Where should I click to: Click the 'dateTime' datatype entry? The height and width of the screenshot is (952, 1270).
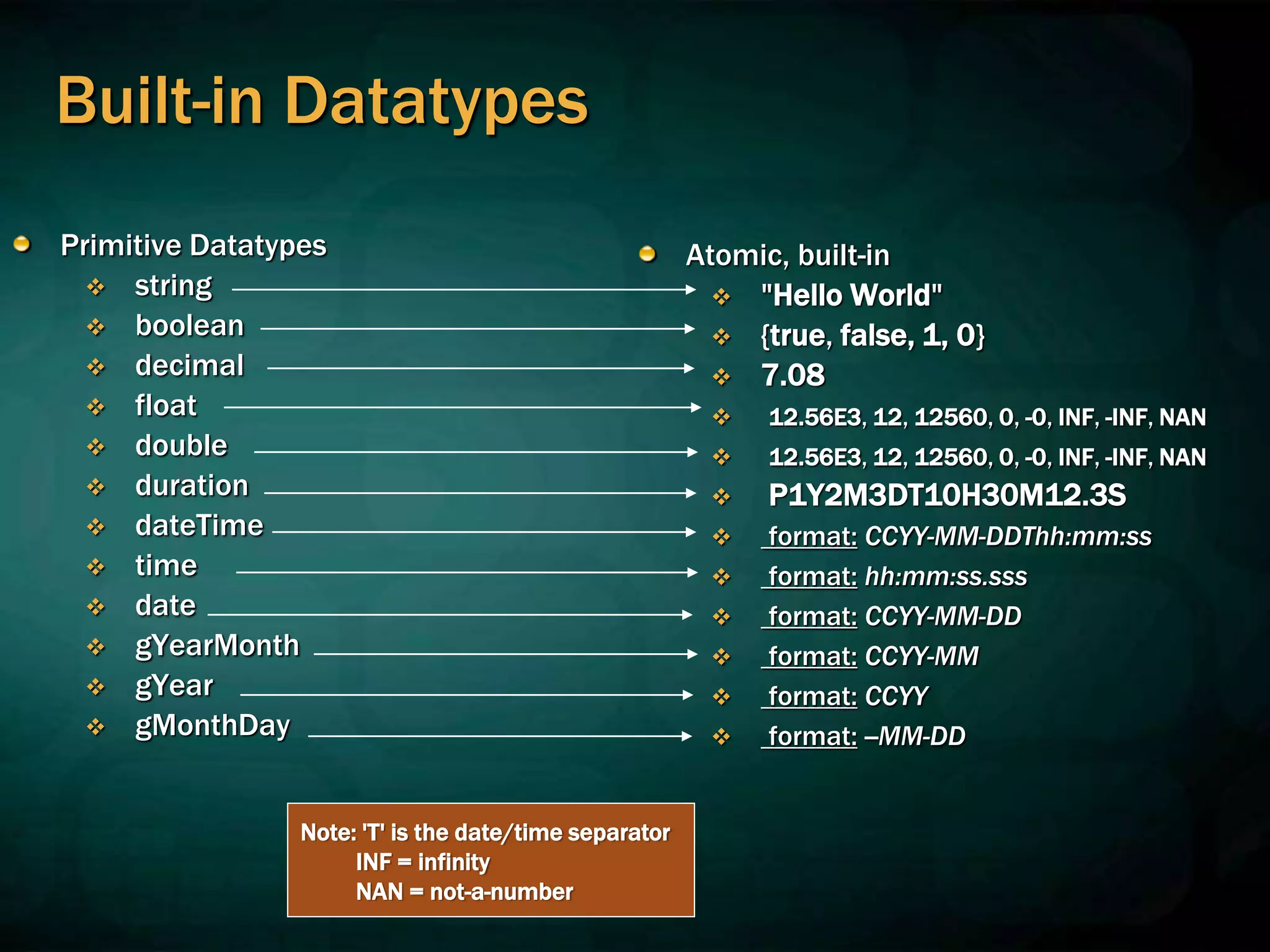(x=199, y=526)
